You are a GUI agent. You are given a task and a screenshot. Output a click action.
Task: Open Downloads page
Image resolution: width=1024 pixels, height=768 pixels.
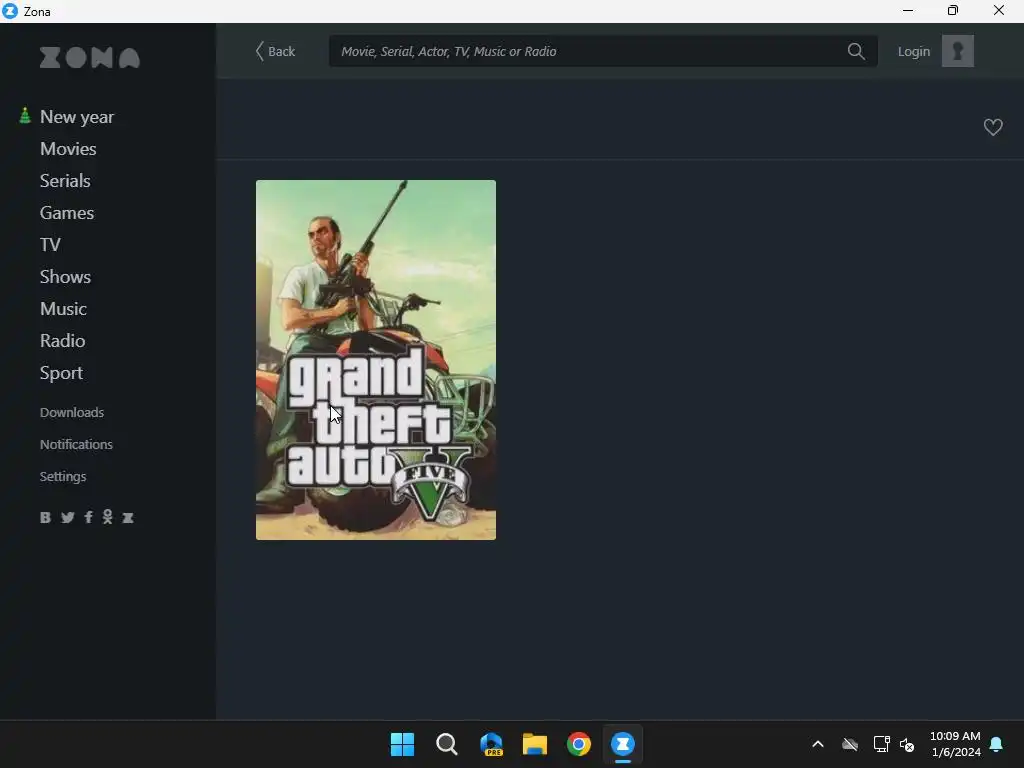click(72, 413)
